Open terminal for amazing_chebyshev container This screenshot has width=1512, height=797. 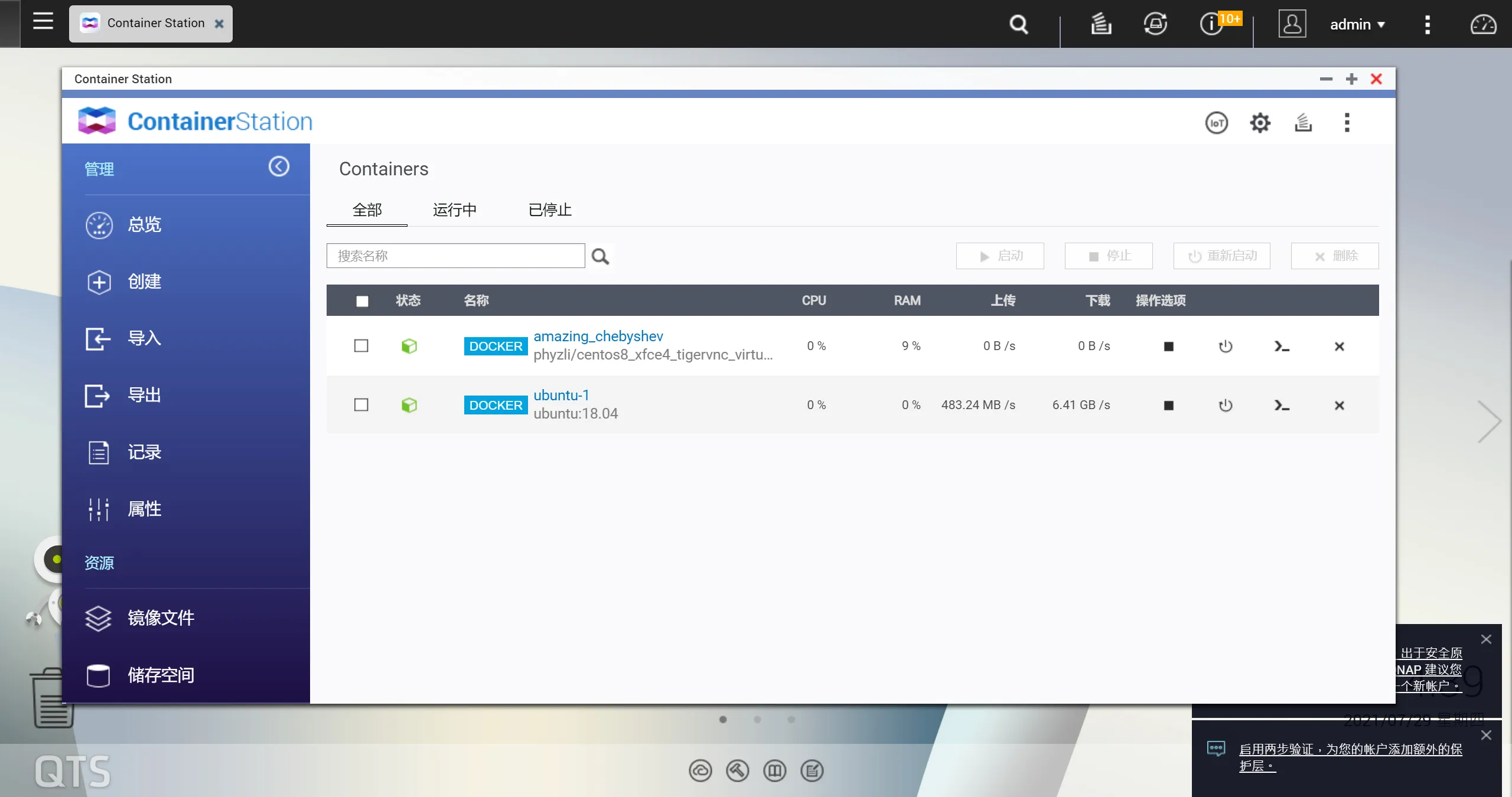pos(1282,347)
